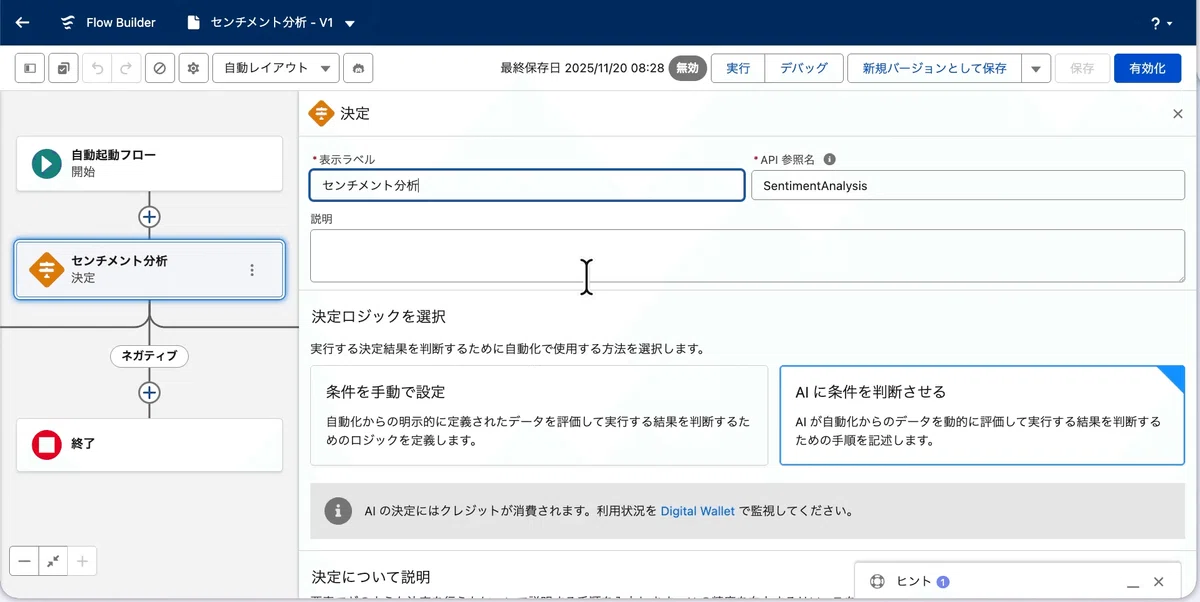
Task: Toggle the toolbox sidebar panel icon
Action: pos(30,68)
